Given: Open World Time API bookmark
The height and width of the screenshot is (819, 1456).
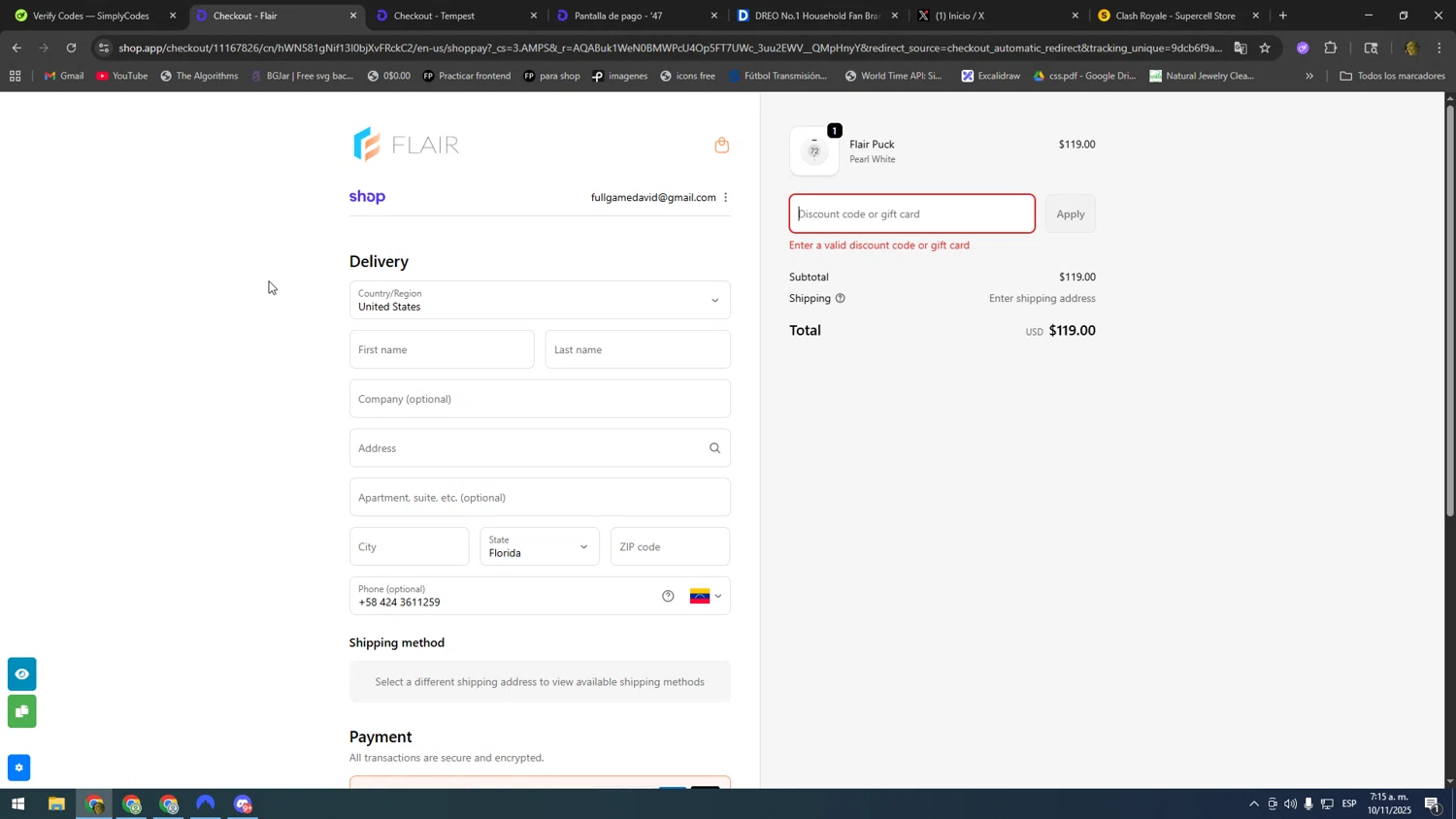Looking at the screenshot, I should (x=891, y=76).
